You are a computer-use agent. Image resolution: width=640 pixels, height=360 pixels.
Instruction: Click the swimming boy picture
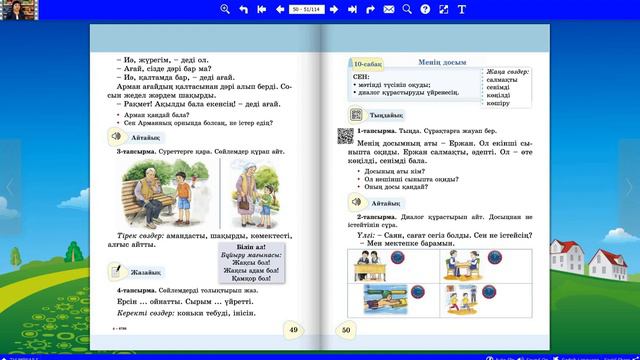point(385,300)
